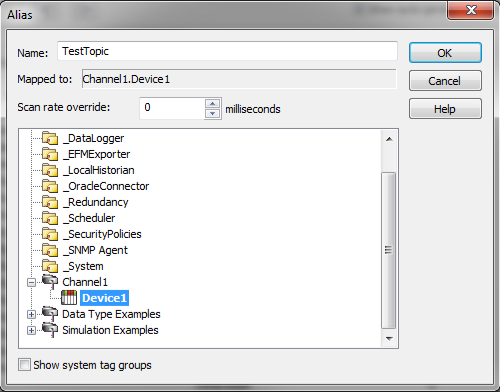500x392 pixels.
Task: Click the _LocalHistorian folder icon
Action: (50, 170)
